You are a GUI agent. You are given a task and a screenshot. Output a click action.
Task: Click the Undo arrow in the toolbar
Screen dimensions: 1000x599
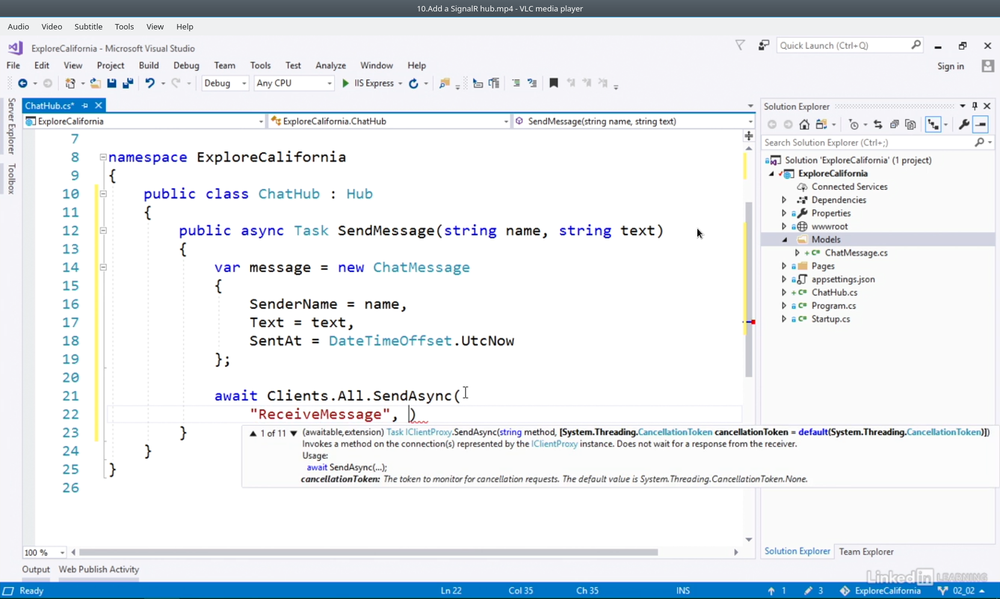point(149,84)
